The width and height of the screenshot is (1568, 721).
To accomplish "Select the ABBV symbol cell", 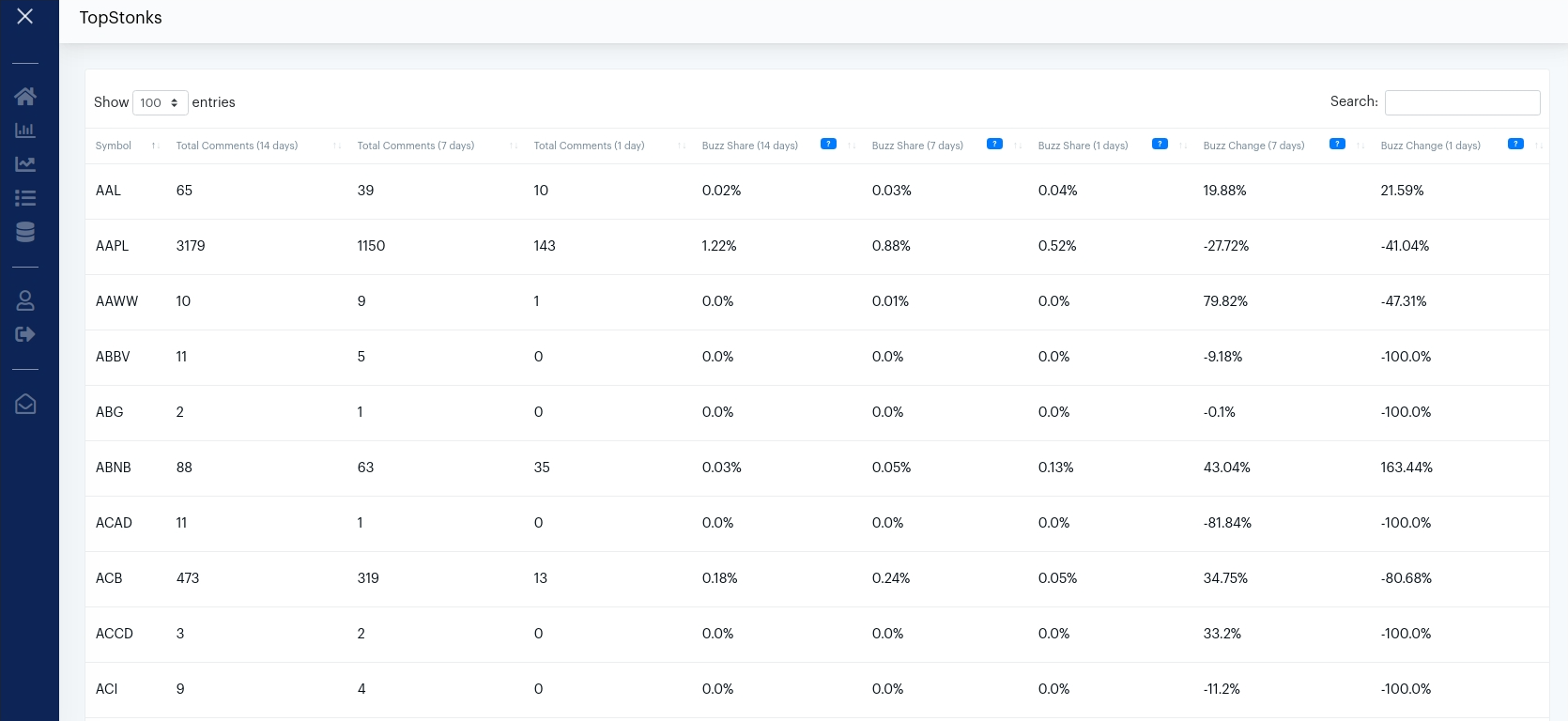I will [x=113, y=357].
